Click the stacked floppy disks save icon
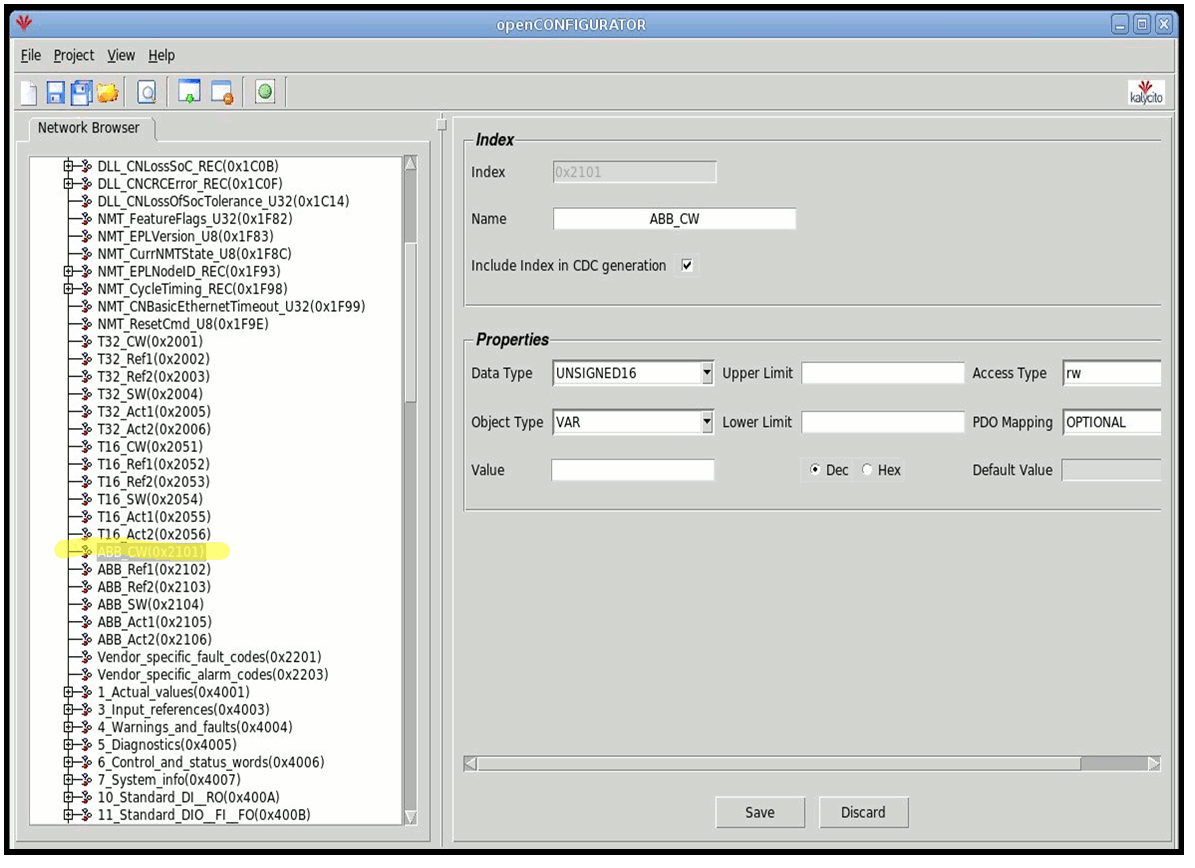Viewport: 1195px width, 868px height. click(x=81, y=93)
